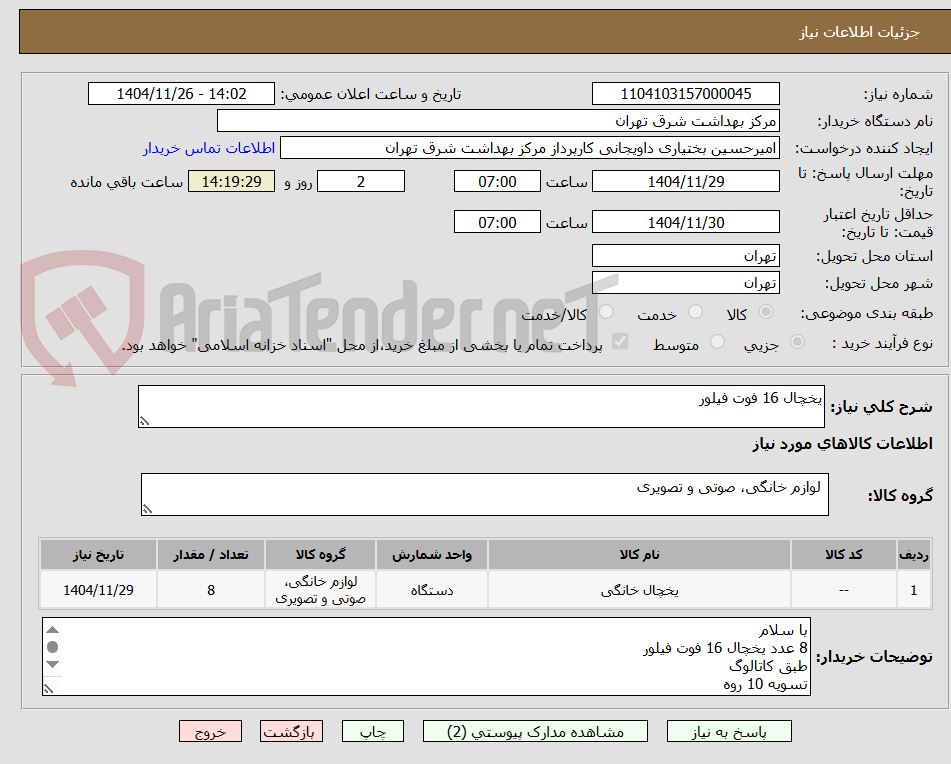
Task: Click the شرح کلی نیاز text area
Action: click(481, 406)
